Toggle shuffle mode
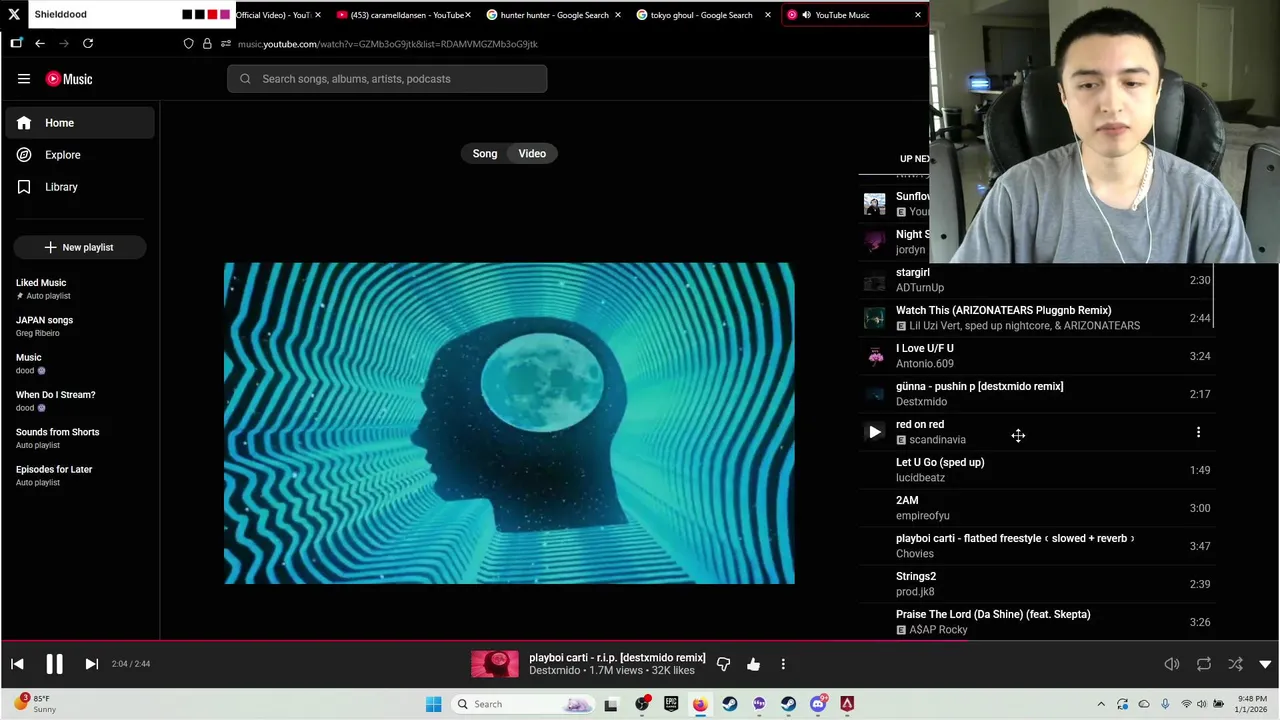This screenshot has width=1280, height=720. [x=1236, y=664]
